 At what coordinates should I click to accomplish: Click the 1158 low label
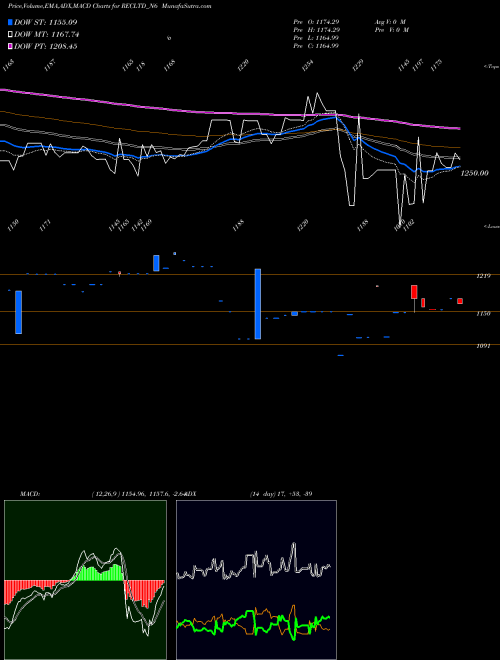362,225
